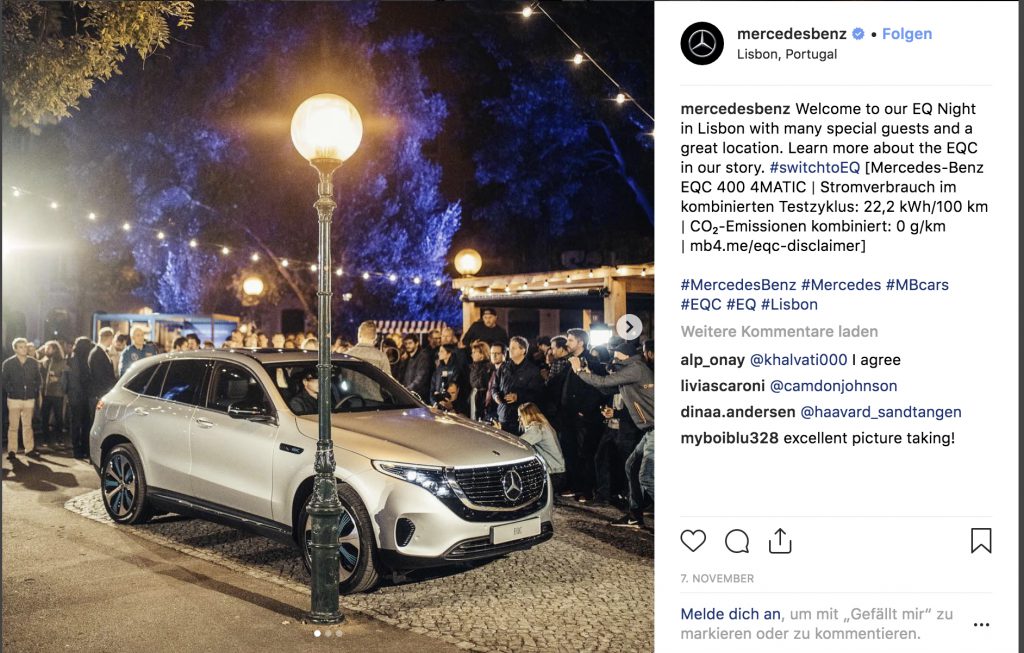The width and height of the screenshot is (1024, 653).
Task: Open the #Lisbon hashtag
Action: point(789,304)
